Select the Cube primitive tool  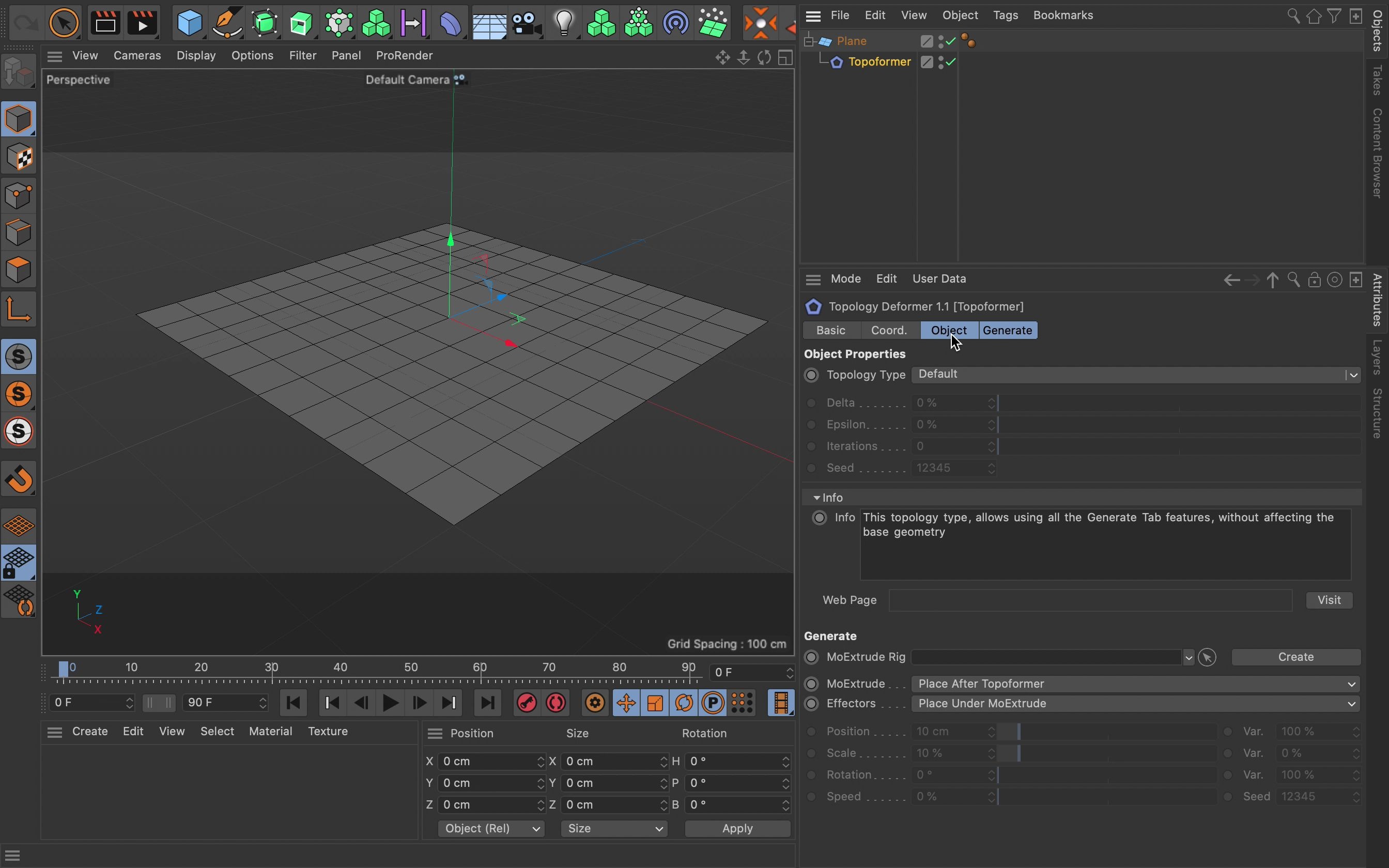(190, 23)
